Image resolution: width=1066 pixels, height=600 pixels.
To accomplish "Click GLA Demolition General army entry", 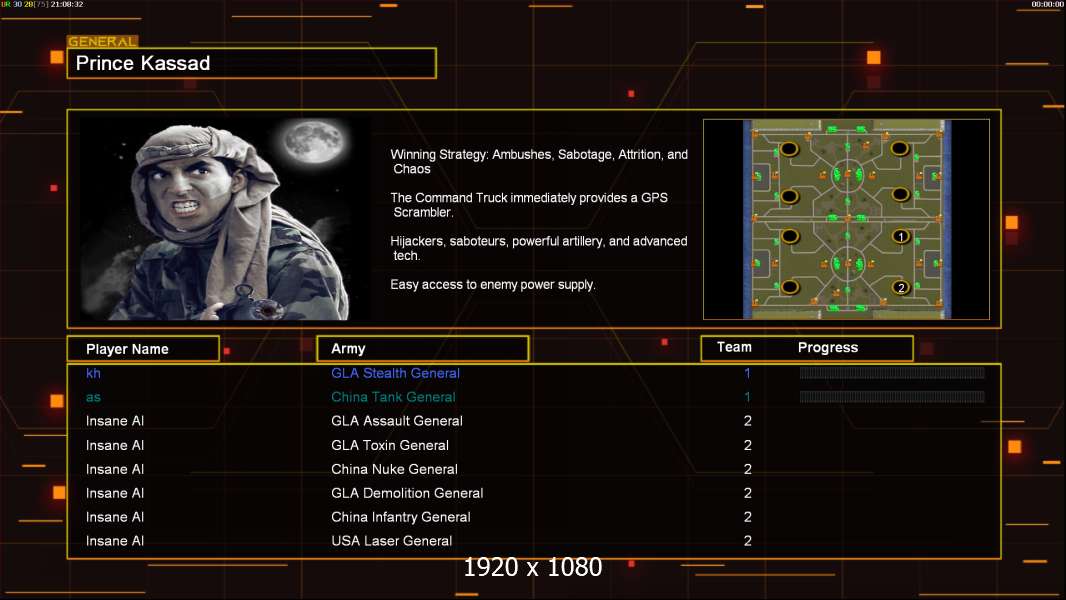I will 407,493.
